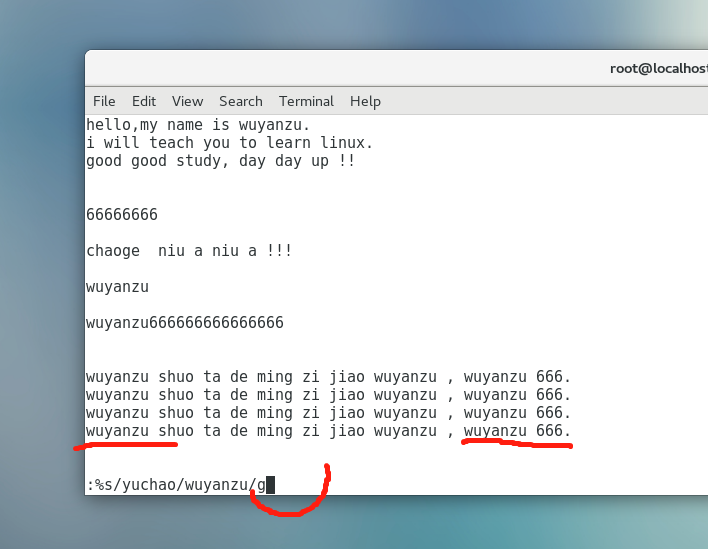
Task: Place cursor on the 'hello,my name is wuyanzu.' line
Action: pyautogui.click(x=198, y=125)
